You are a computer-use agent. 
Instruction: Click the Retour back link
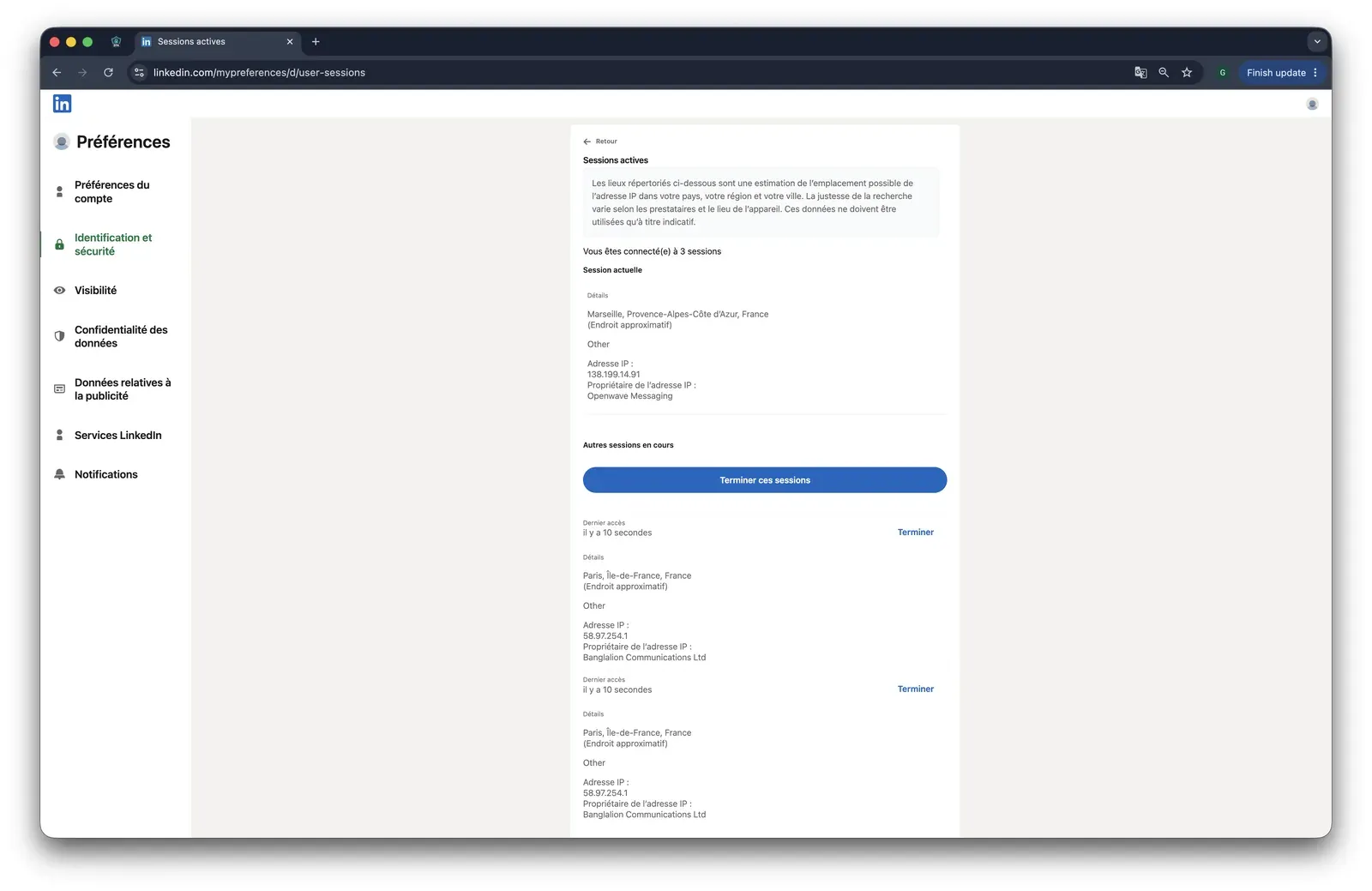(x=600, y=141)
